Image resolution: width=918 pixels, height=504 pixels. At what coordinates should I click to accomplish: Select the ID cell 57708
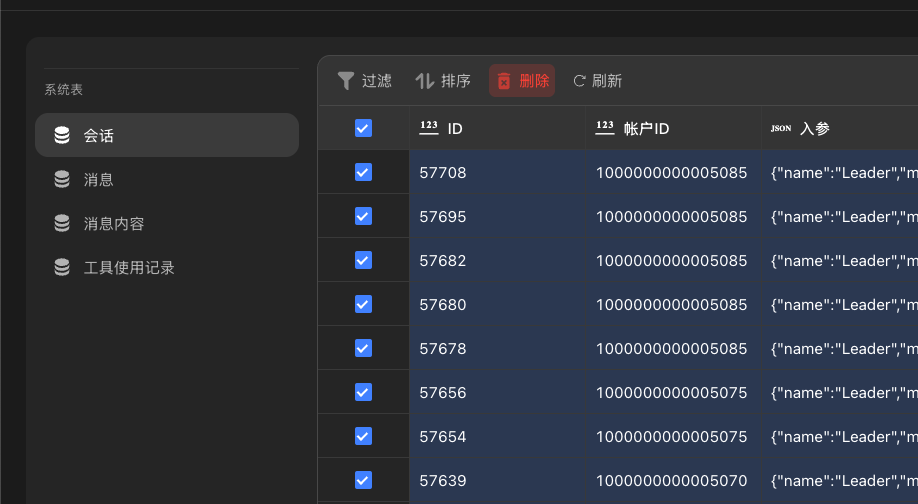[497, 172]
